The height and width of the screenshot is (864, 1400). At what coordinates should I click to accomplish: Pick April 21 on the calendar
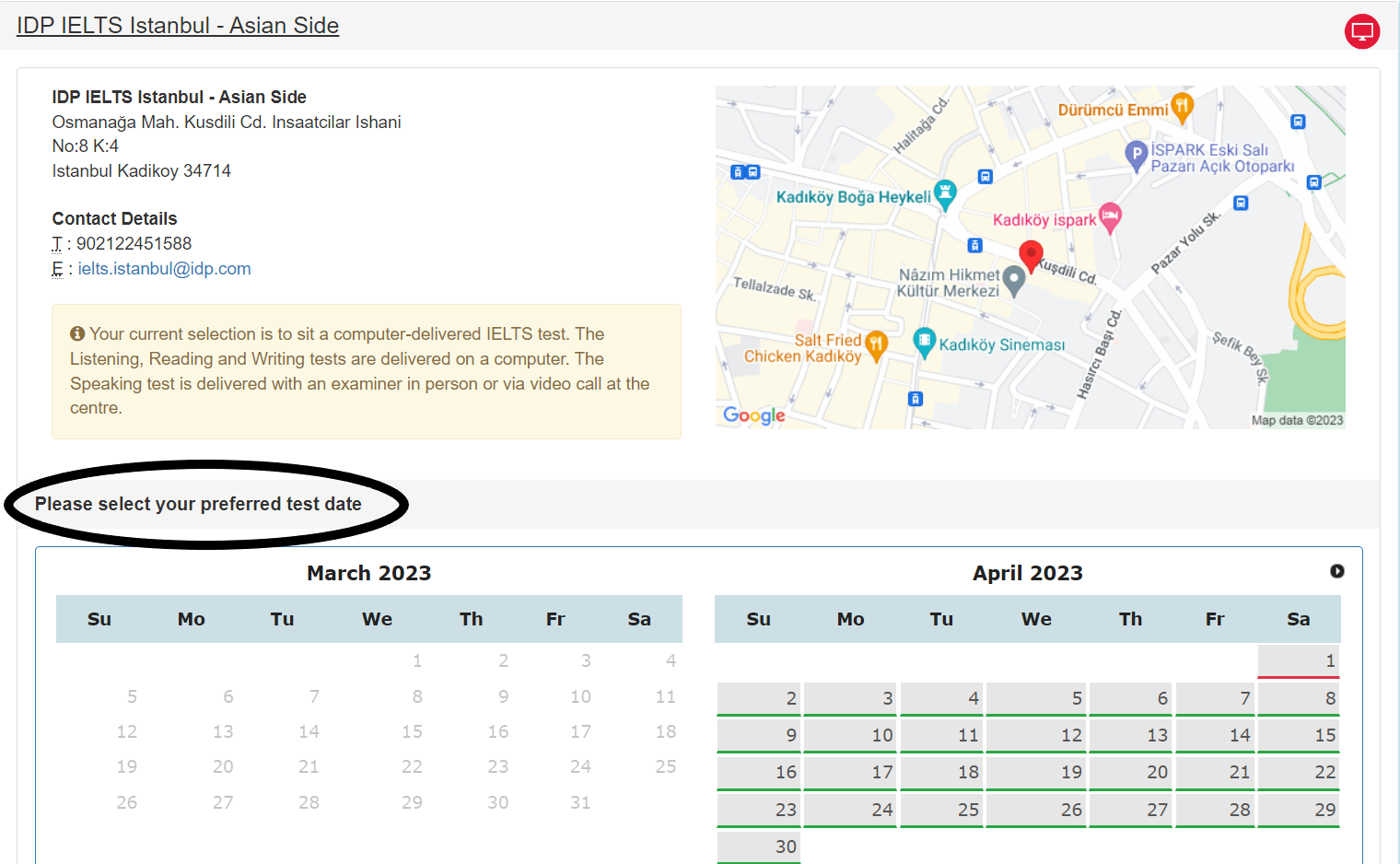tap(1215, 773)
